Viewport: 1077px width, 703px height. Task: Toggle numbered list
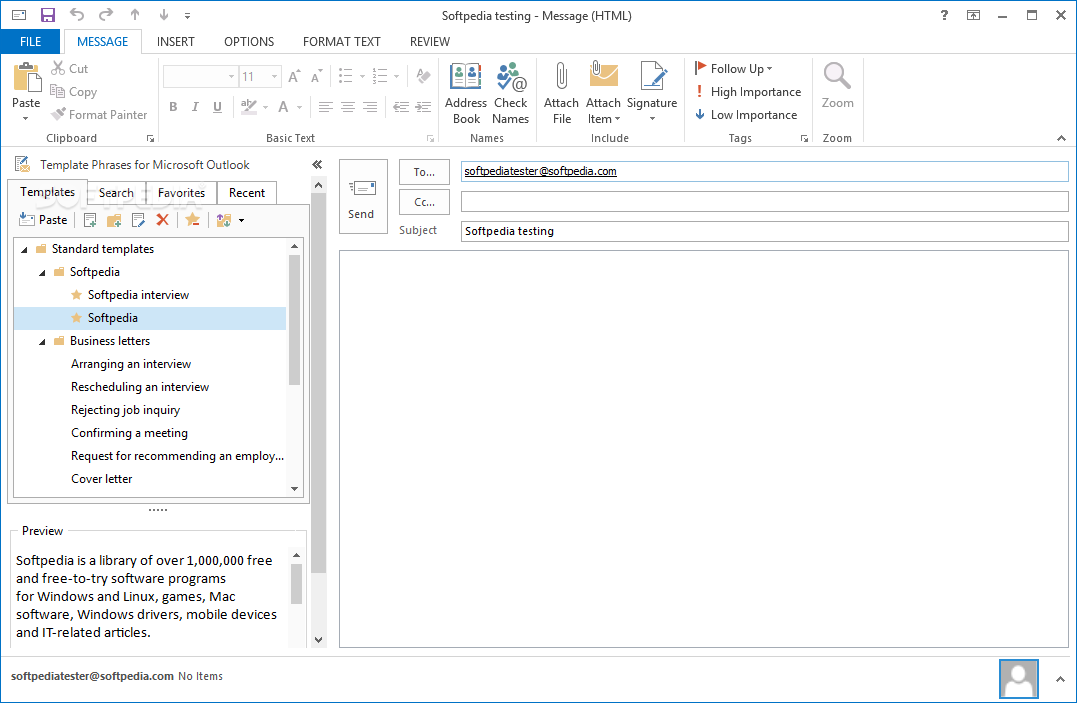(380, 76)
